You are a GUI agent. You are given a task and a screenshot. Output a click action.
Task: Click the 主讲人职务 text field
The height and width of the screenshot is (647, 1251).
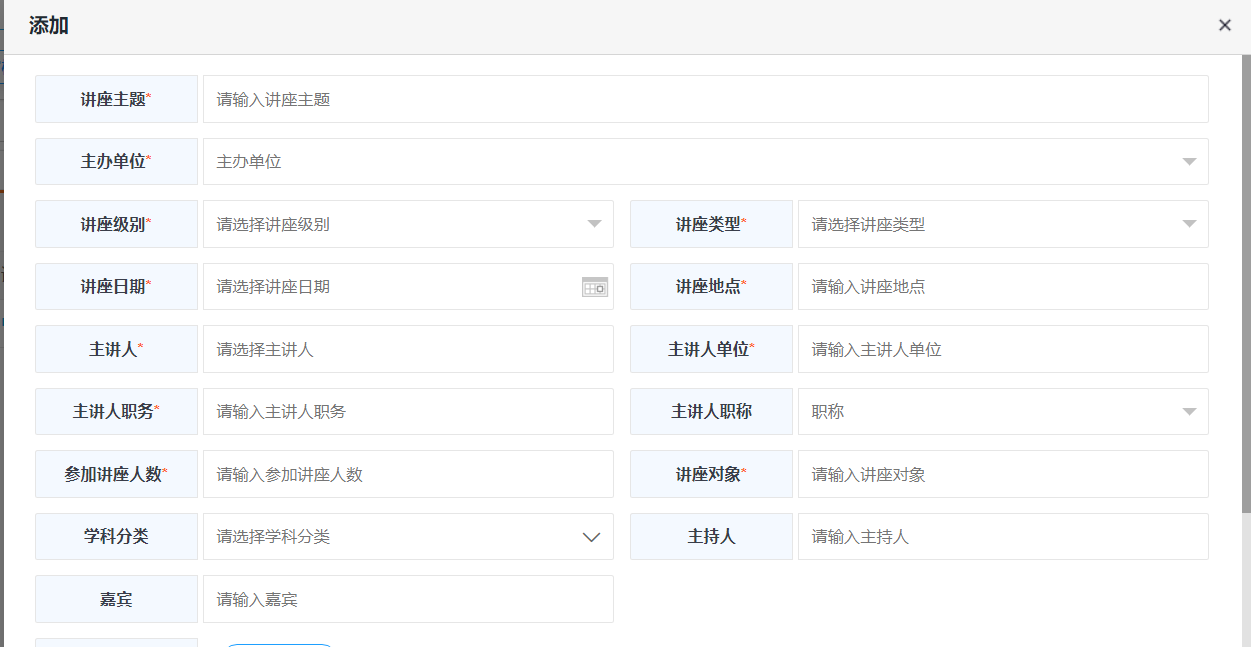coord(408,412)
